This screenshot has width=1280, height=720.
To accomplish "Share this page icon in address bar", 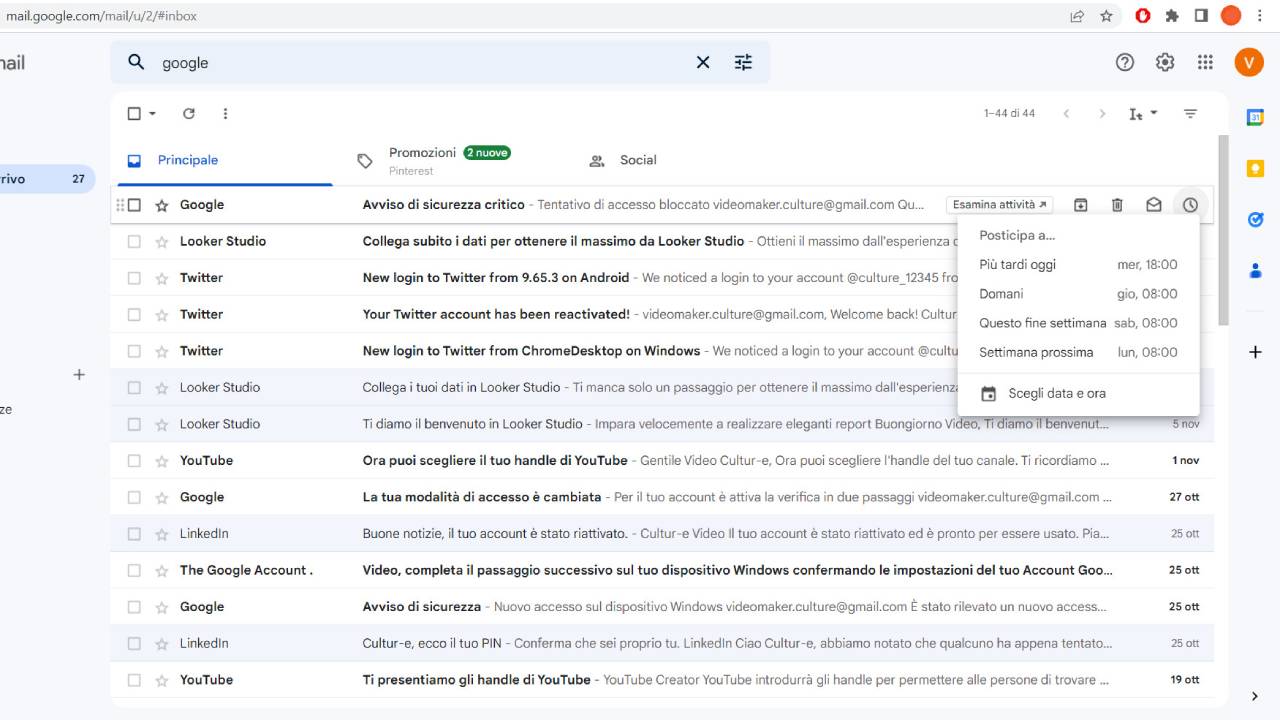I will pyautogui.click(x=1077, y=16).
